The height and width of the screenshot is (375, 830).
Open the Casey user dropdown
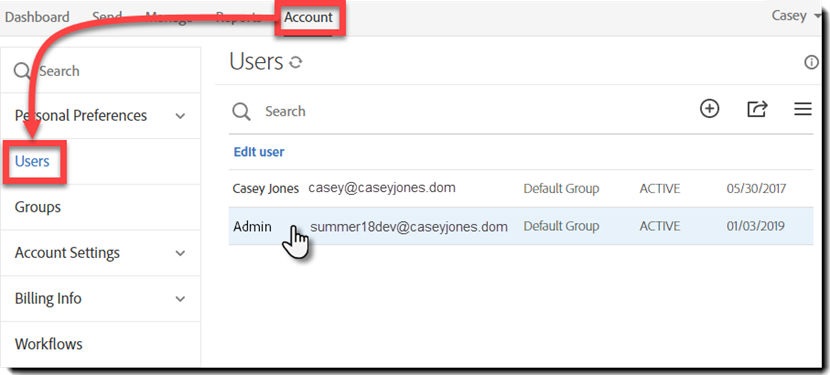click(x=796, y=16)
